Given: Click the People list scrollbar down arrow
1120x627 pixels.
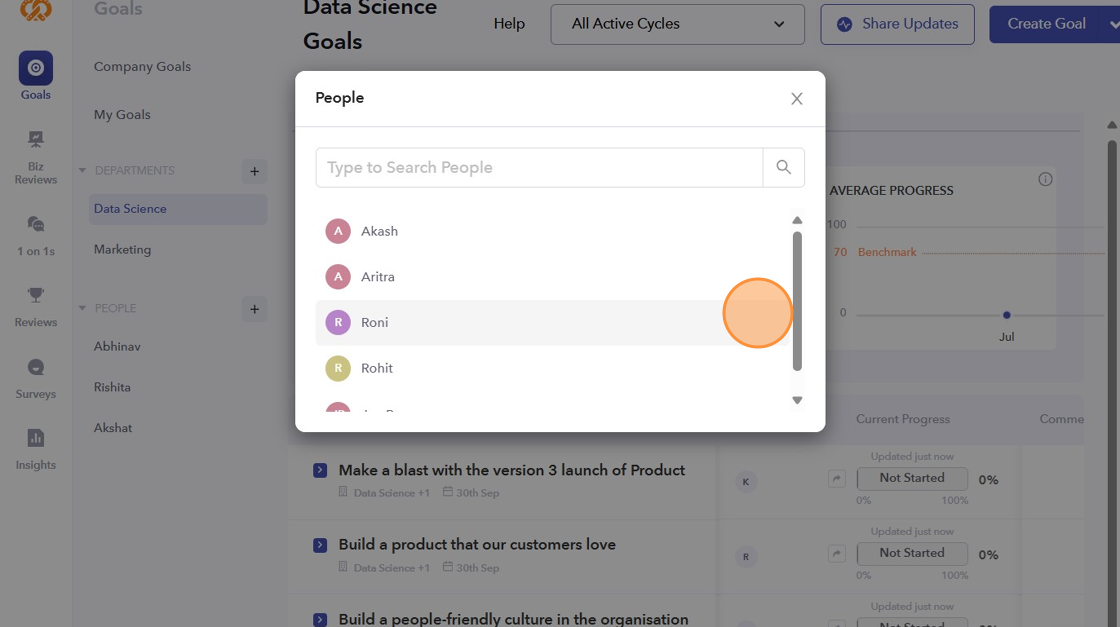Looking at the screenshot, I should (x=797, y=400).
